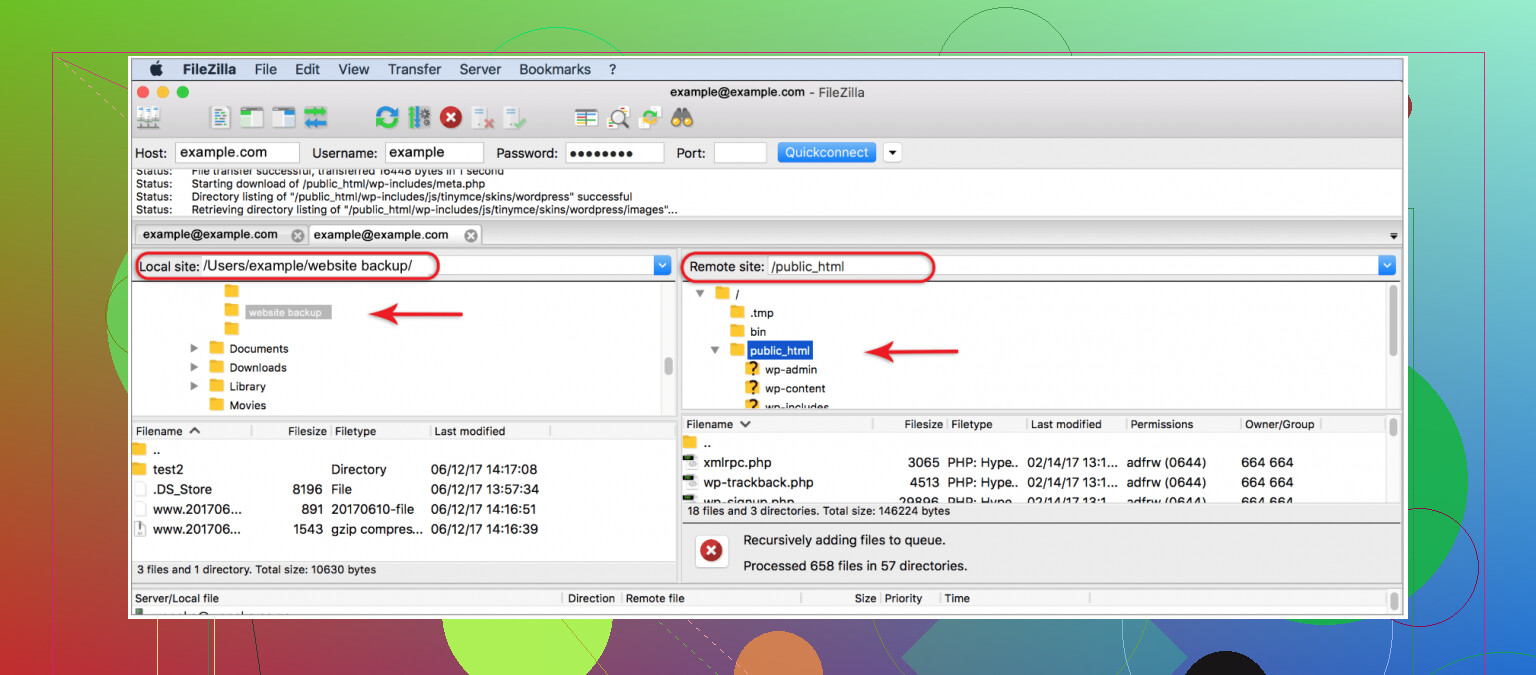The image size is (1536, 675).
Task: Open Quickconnect history dropdown arrow
Action: pos(892,153)
